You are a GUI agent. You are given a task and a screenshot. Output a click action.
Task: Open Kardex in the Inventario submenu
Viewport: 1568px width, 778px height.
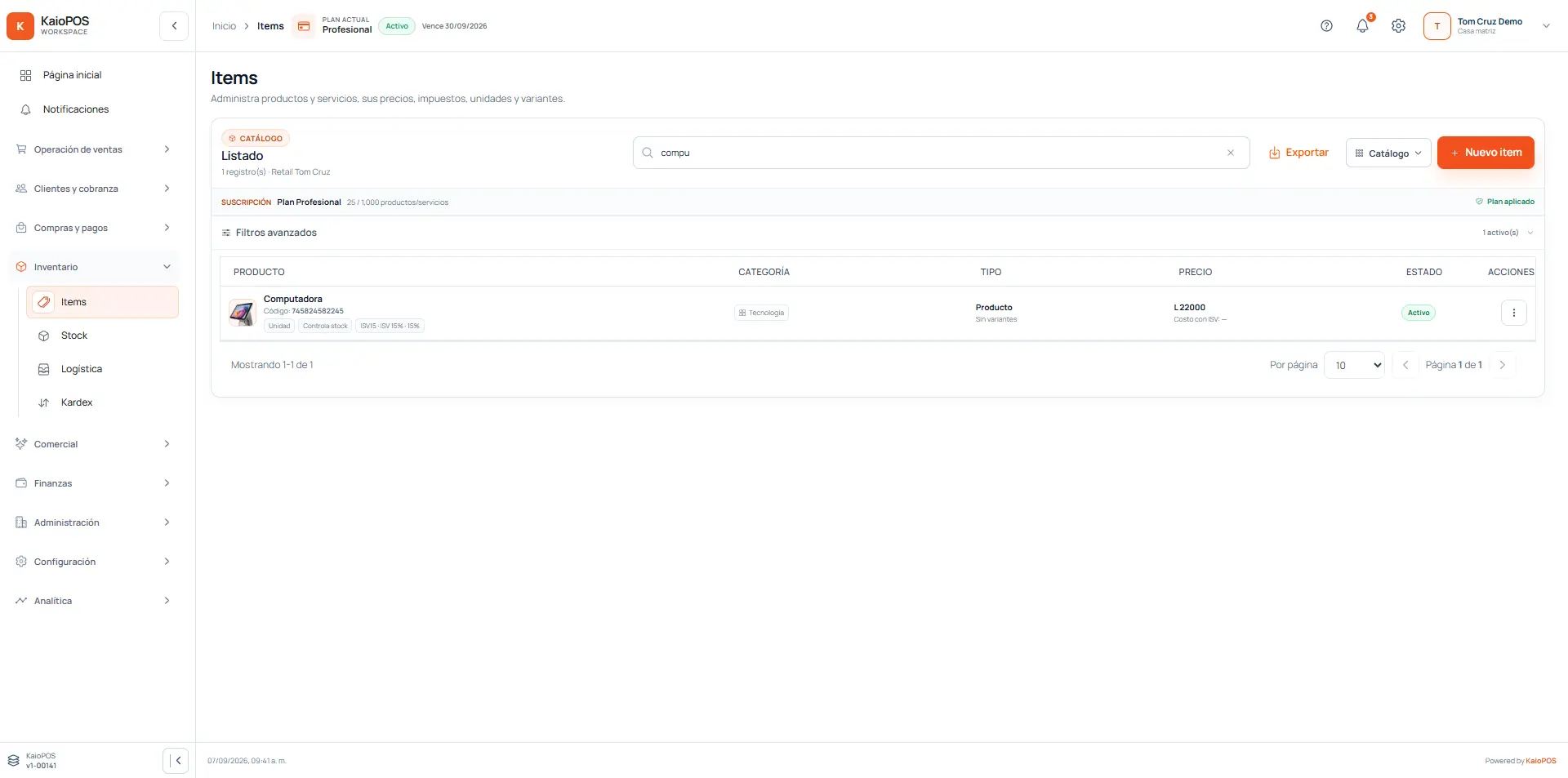103,402
